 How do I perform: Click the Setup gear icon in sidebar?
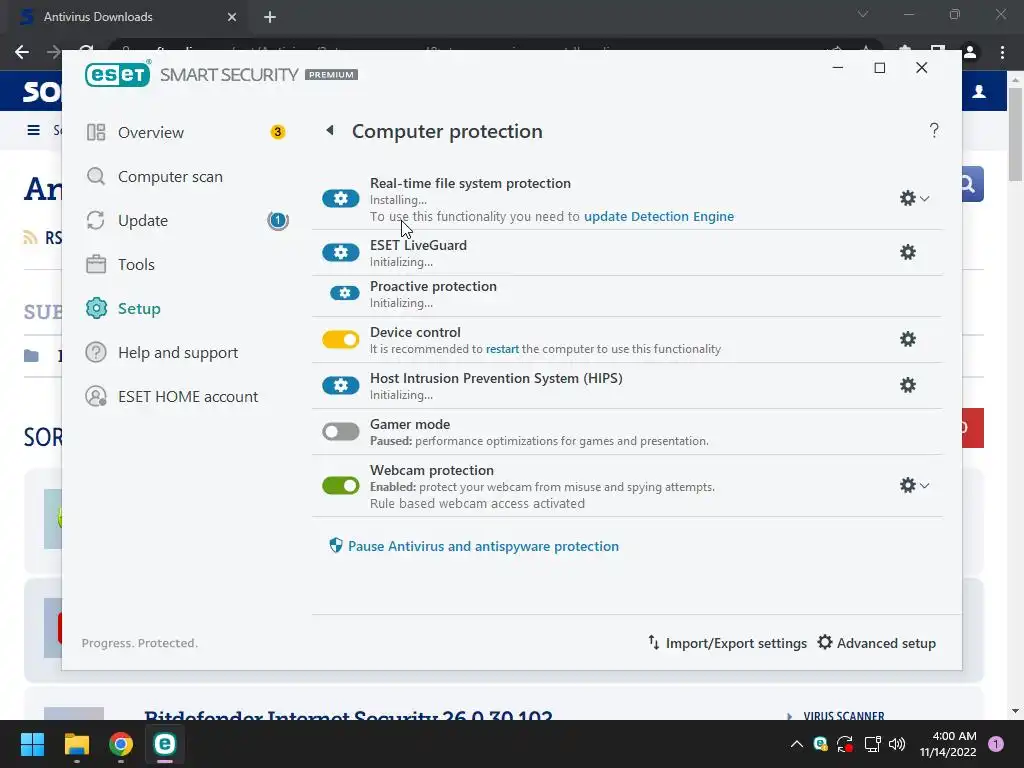pyautogui.click(x=96, y=308)
